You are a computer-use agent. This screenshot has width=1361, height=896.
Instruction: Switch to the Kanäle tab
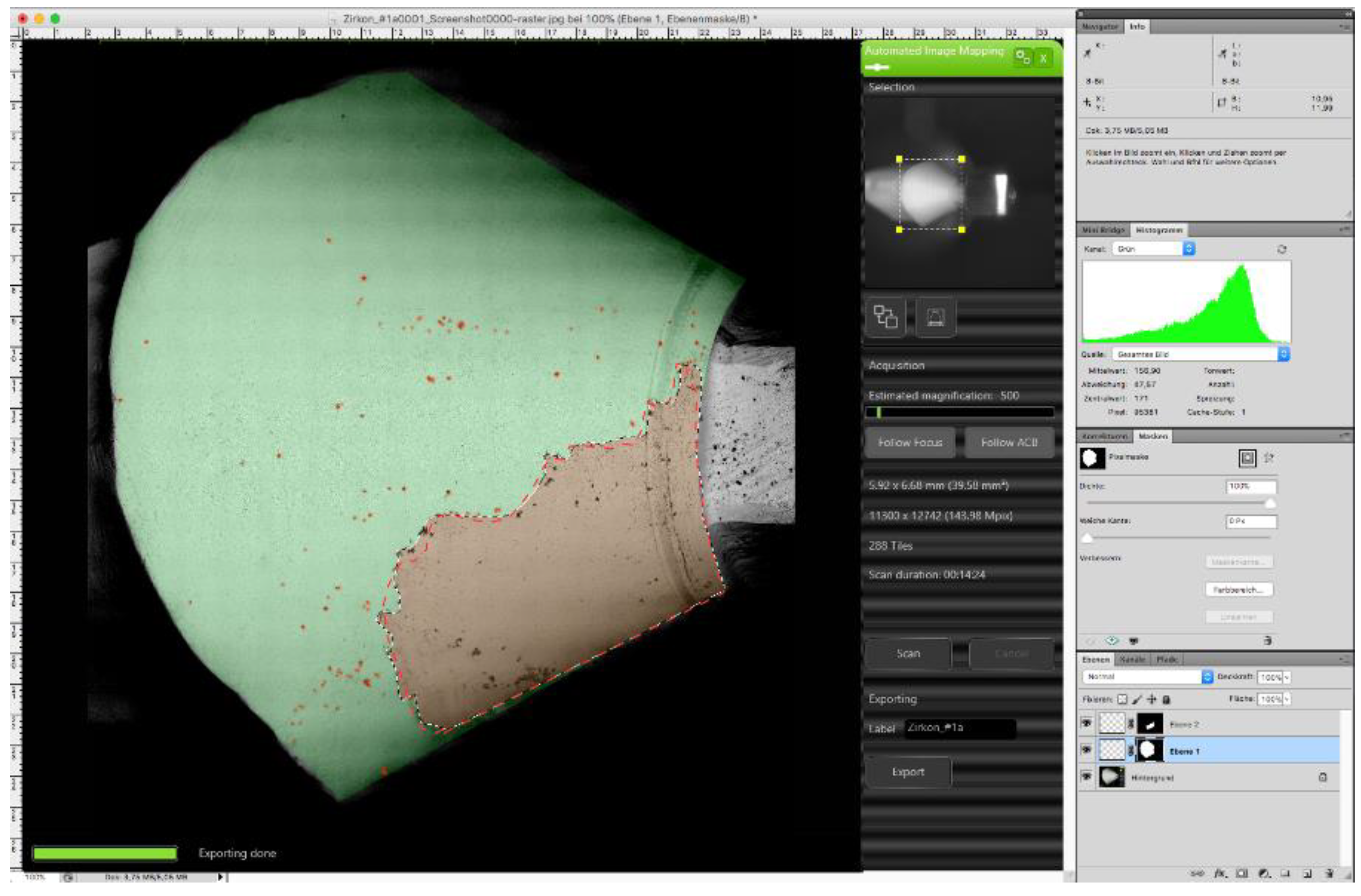(x=1132, y=660)
